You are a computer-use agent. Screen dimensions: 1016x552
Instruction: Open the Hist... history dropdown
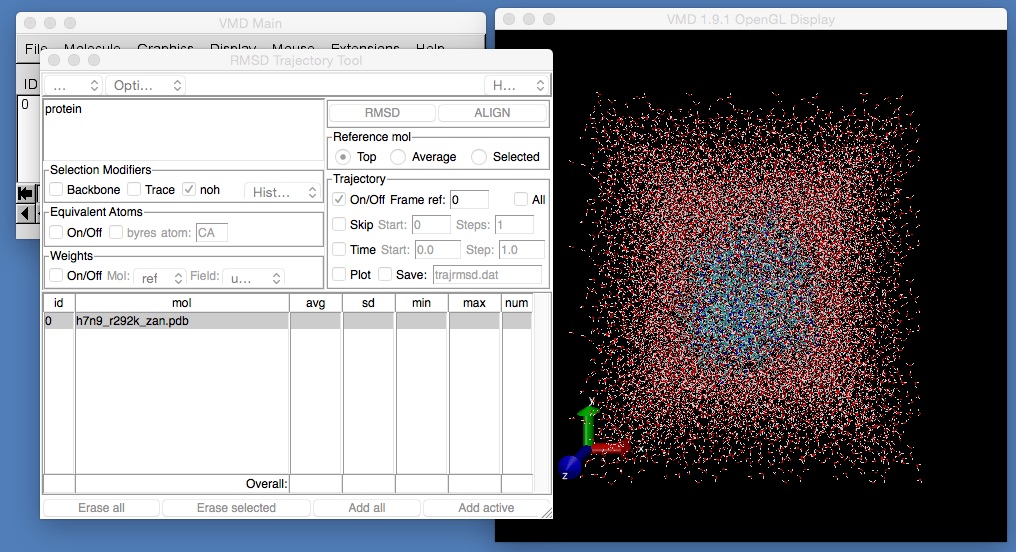283,192
